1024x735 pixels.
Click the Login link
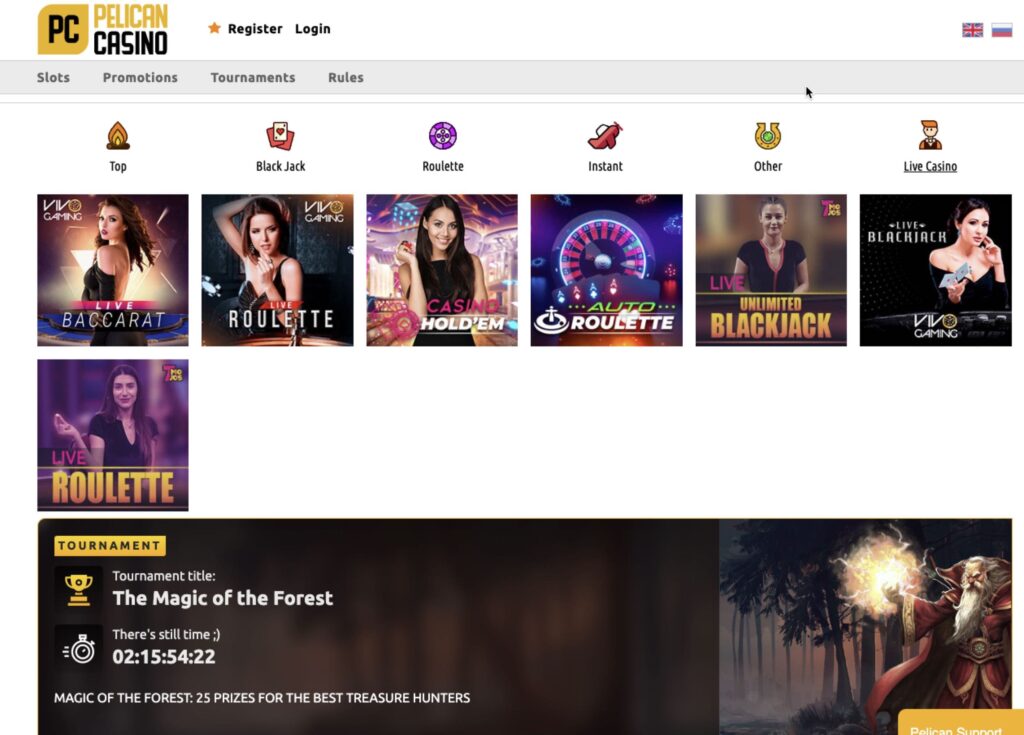[x=312, y=29]
